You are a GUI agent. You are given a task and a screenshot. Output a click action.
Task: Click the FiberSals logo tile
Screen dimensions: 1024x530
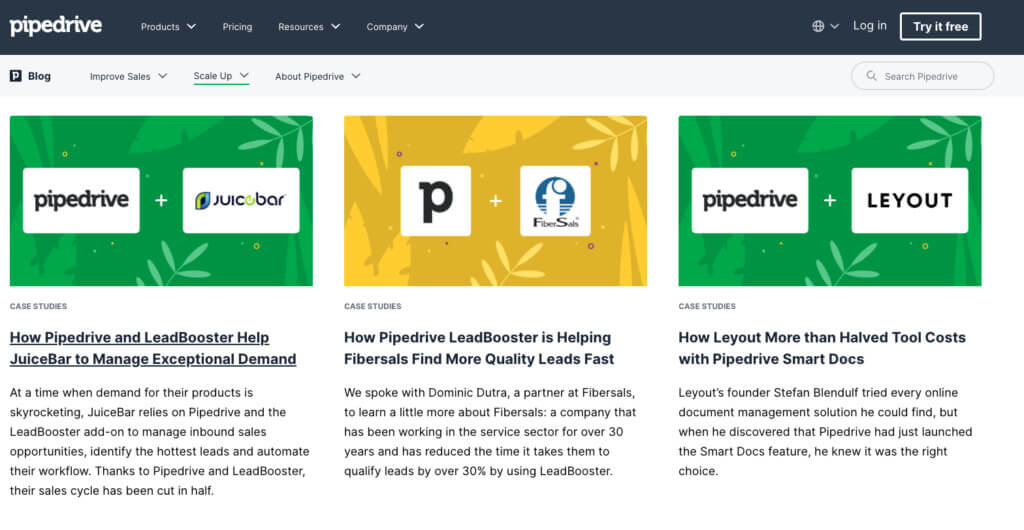555,200
